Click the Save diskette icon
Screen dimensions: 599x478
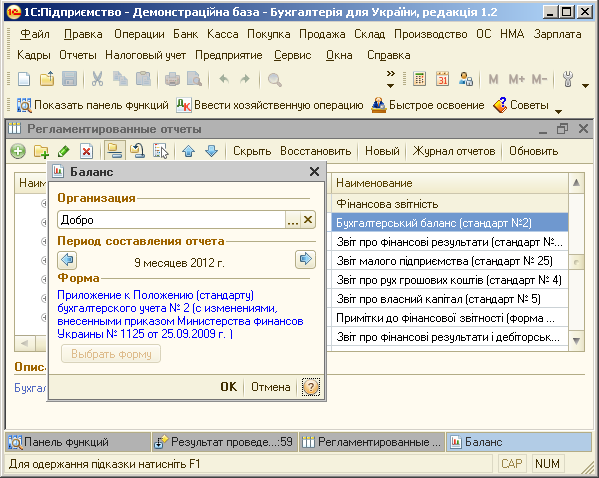coord(70,79)
